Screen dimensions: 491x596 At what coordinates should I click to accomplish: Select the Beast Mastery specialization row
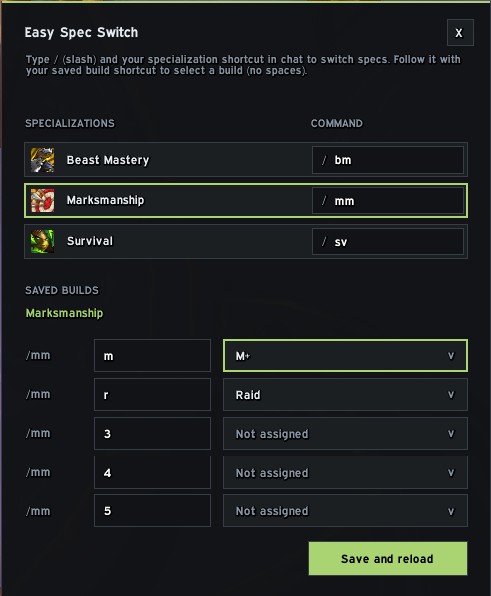coord(246,160)
